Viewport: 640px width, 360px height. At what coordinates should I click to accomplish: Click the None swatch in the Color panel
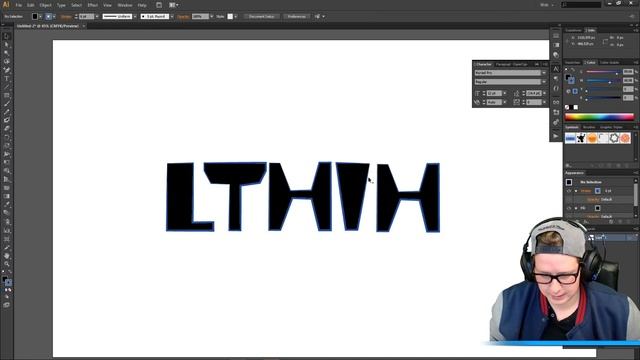point(567,107)
